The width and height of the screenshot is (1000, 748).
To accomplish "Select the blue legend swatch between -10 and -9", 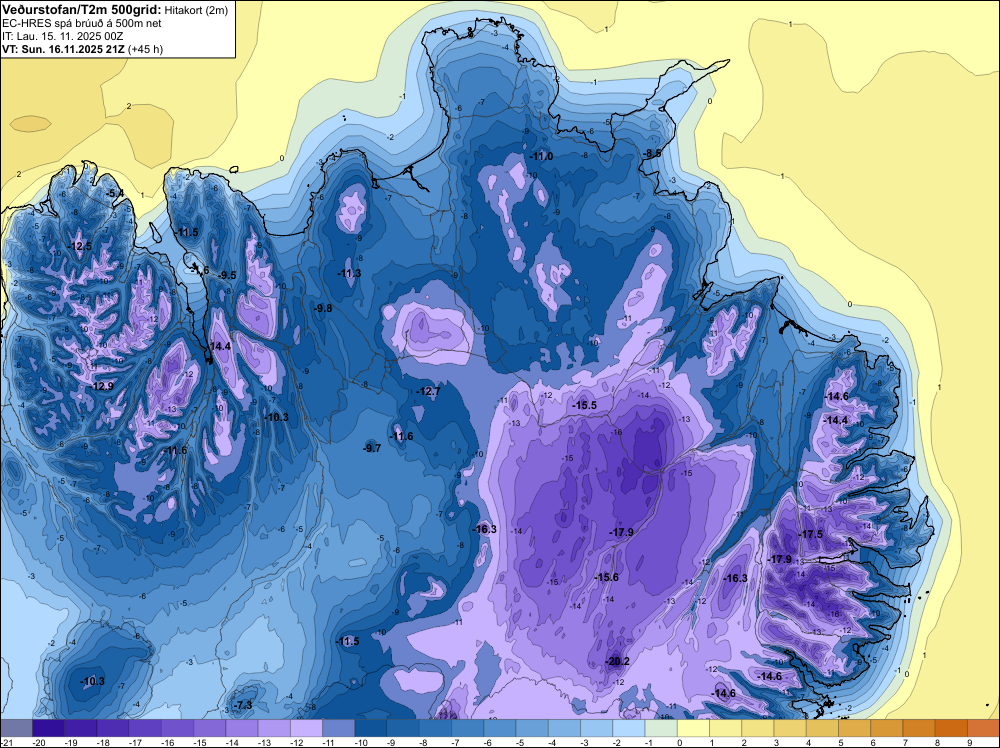I will 371,728.
